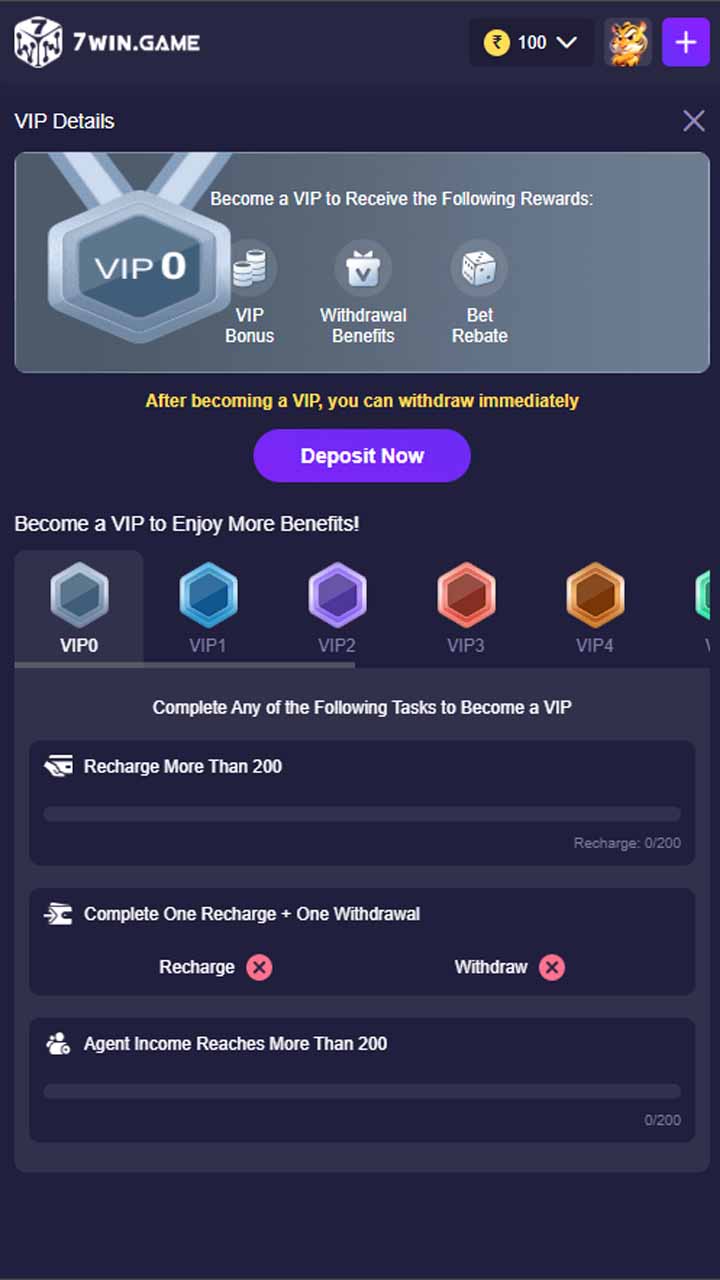
Task: Open the tiger avatar profile
Action: tap(628, 42)
